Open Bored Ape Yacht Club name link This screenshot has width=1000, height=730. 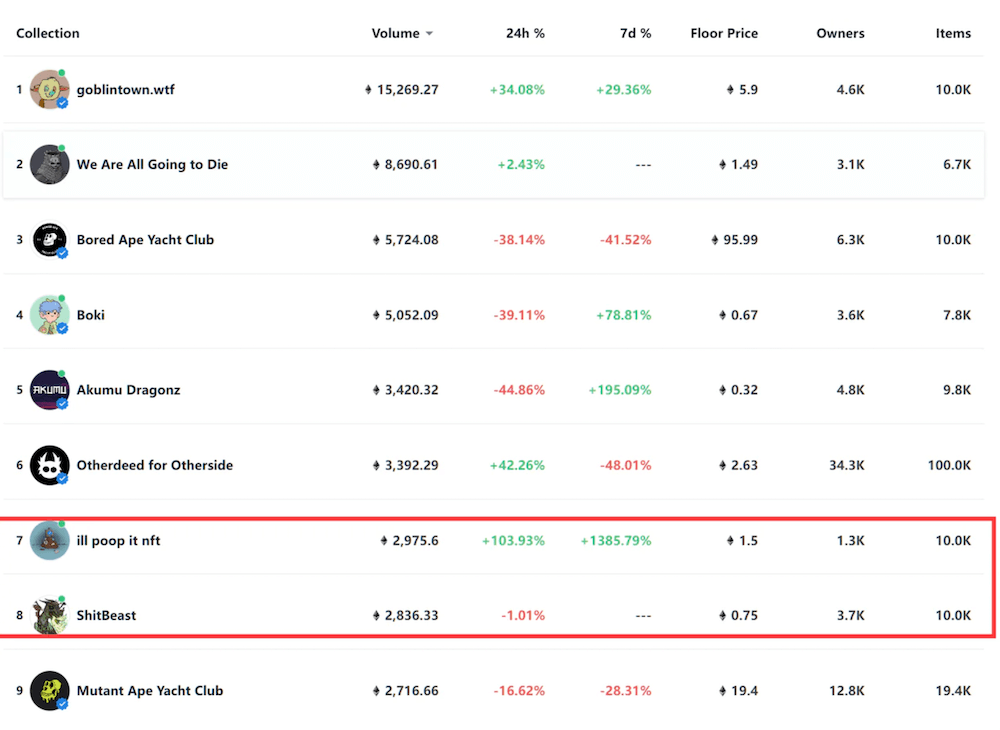click(145, 240)
